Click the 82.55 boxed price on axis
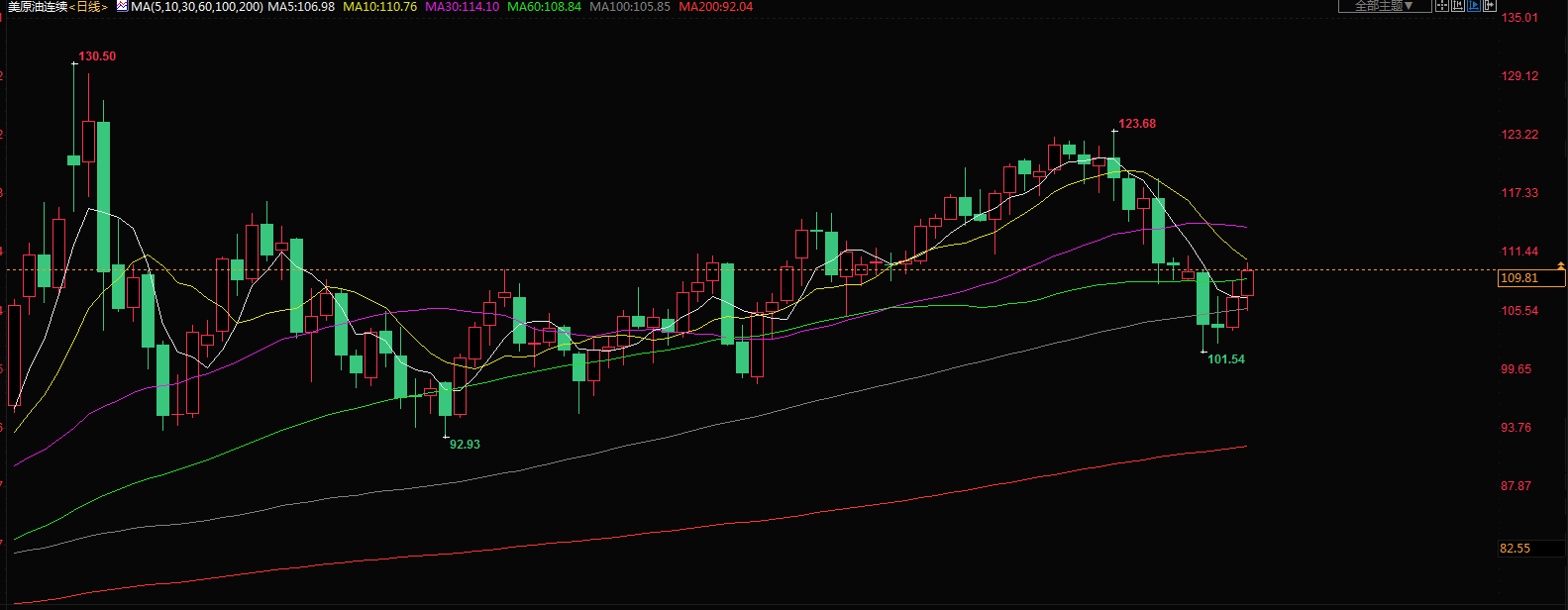The width and height of the screenshot is (1568, 610). (x=1516, y=549)
